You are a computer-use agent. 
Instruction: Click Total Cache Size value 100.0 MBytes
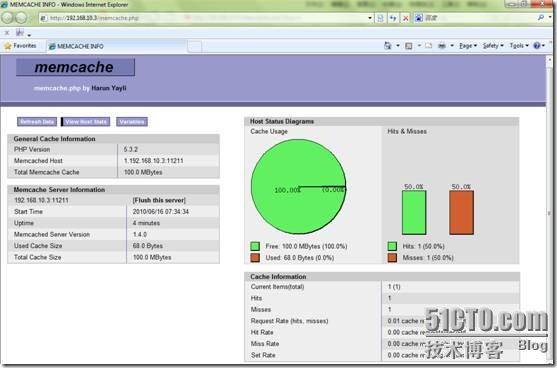(x=152, y=257)
